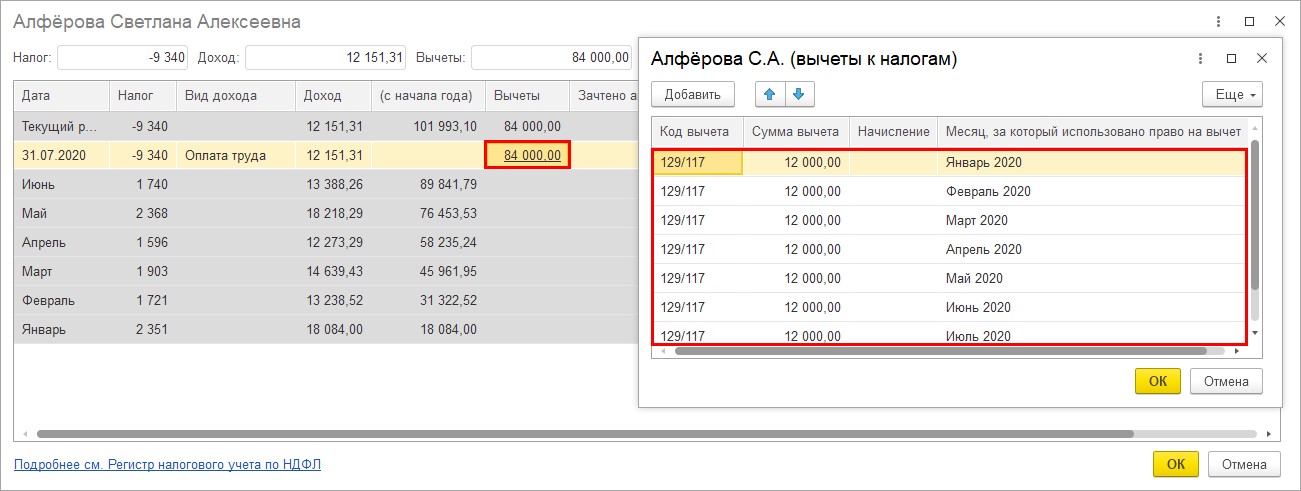
Task: Click the 89 841,79 cumulative income cell
Action: [428, 184]
